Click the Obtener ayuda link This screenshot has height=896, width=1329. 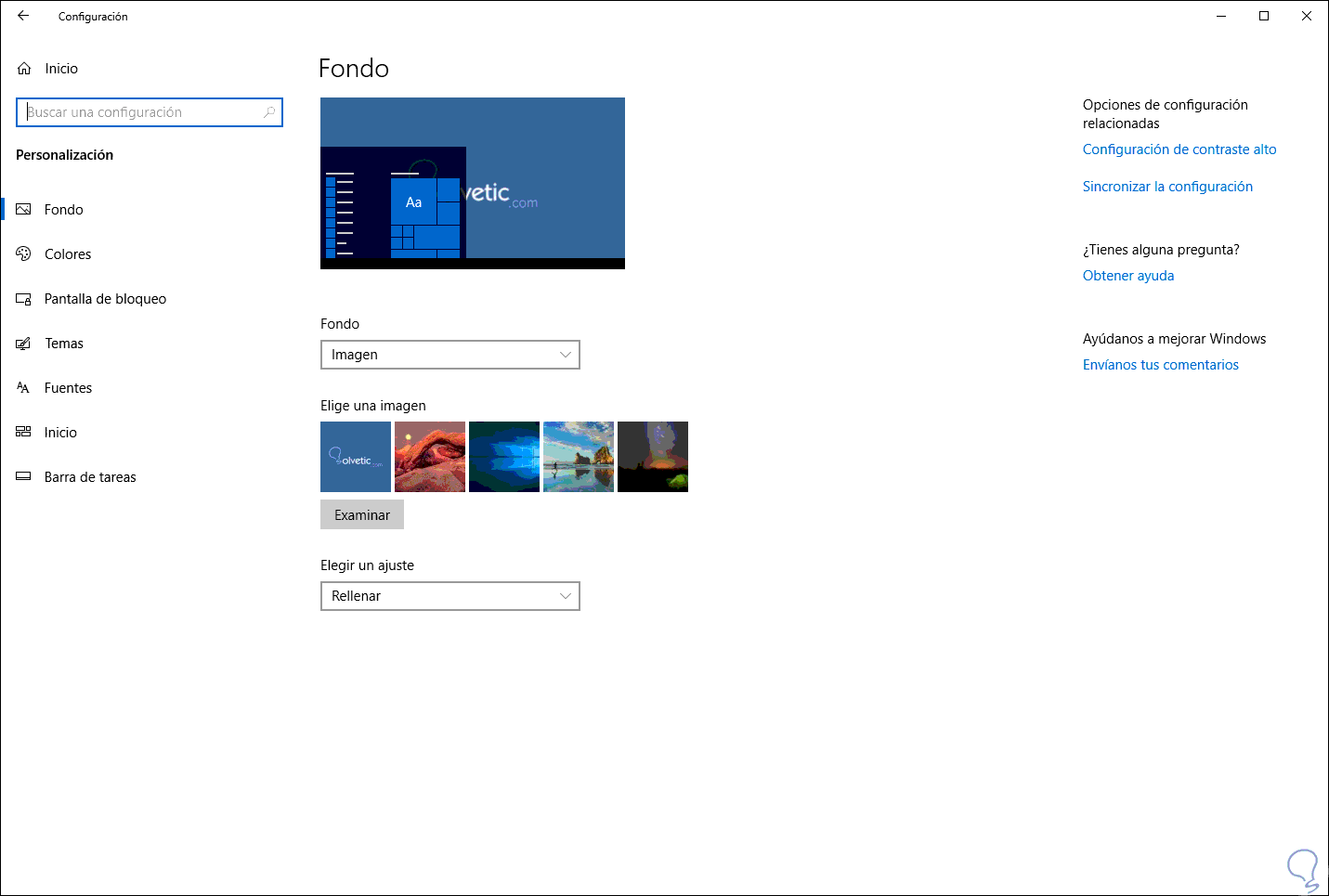tap(1128, 276)
